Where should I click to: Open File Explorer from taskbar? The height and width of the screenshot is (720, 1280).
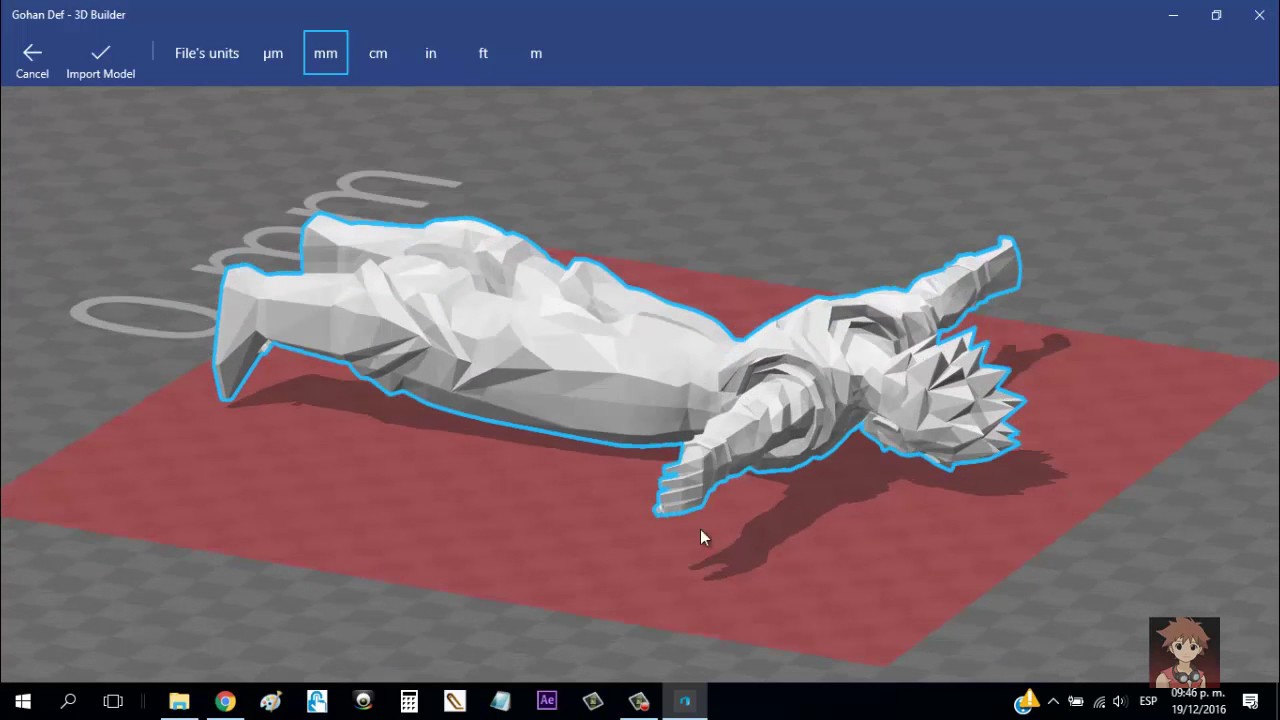coord(179,701)
